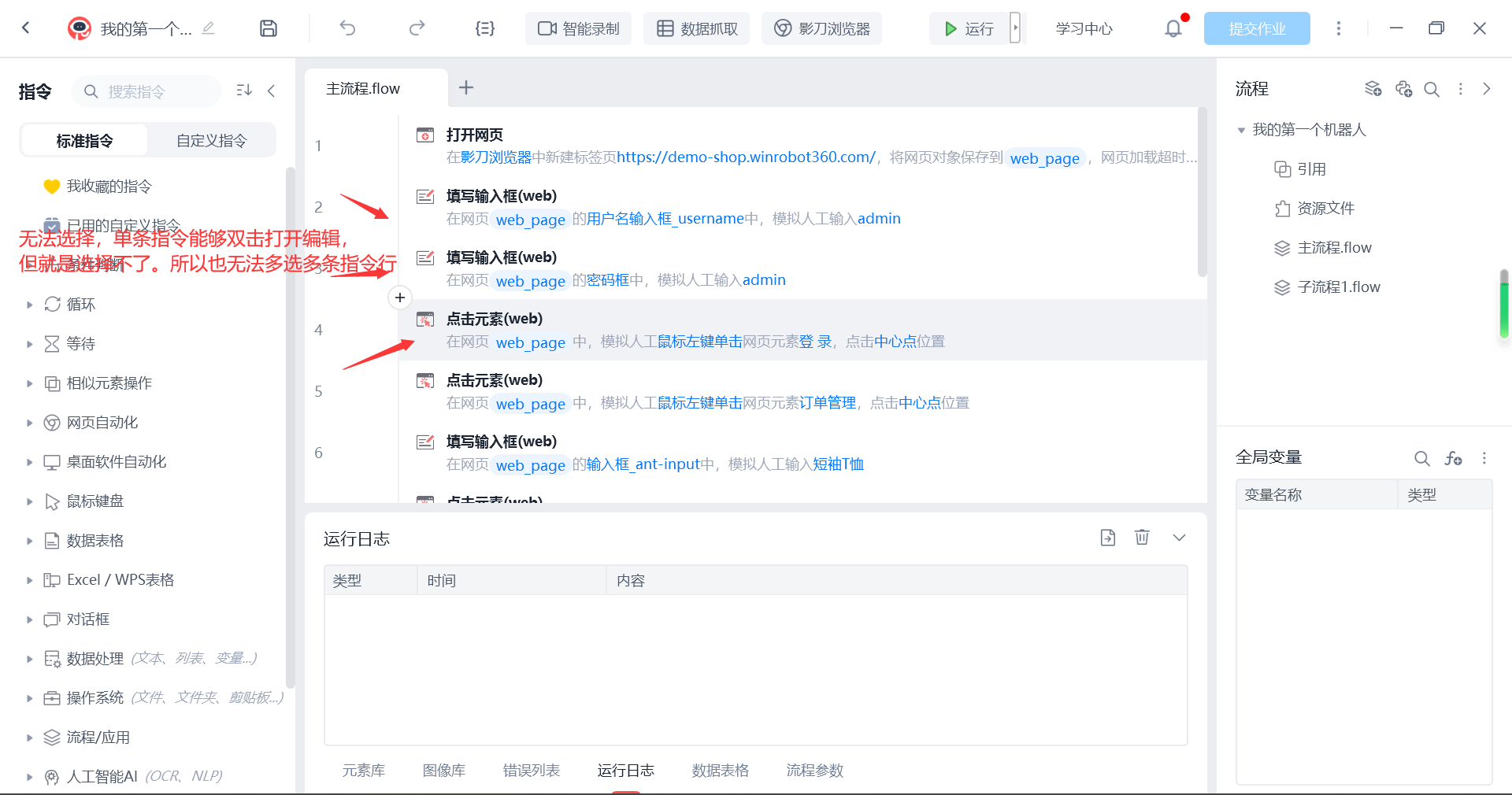Viewport: 1512px width, 795px height.
Task: Open the notification bell
Action: [1173, 28]
